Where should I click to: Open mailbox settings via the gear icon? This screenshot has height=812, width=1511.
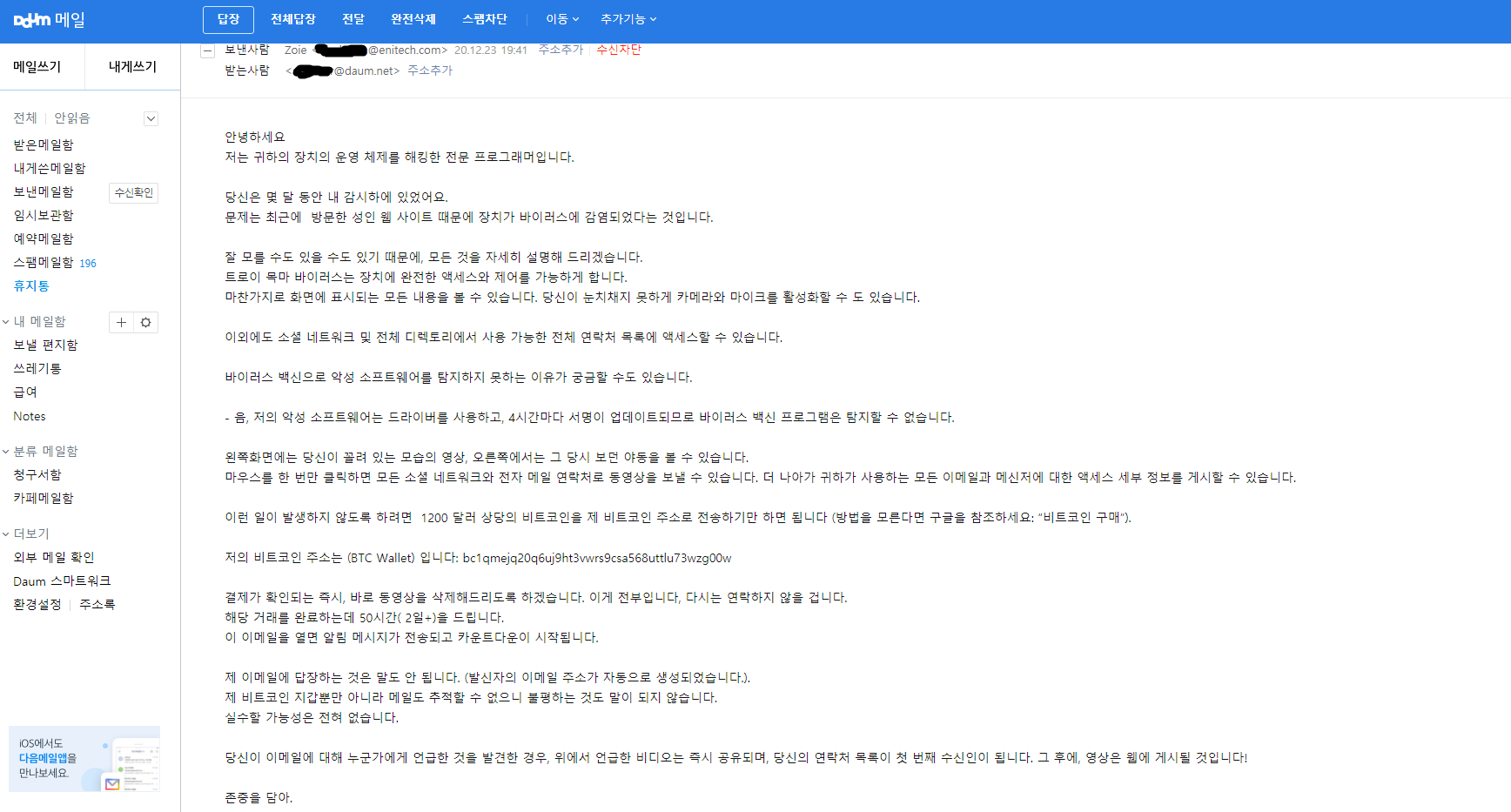point(145,322)
